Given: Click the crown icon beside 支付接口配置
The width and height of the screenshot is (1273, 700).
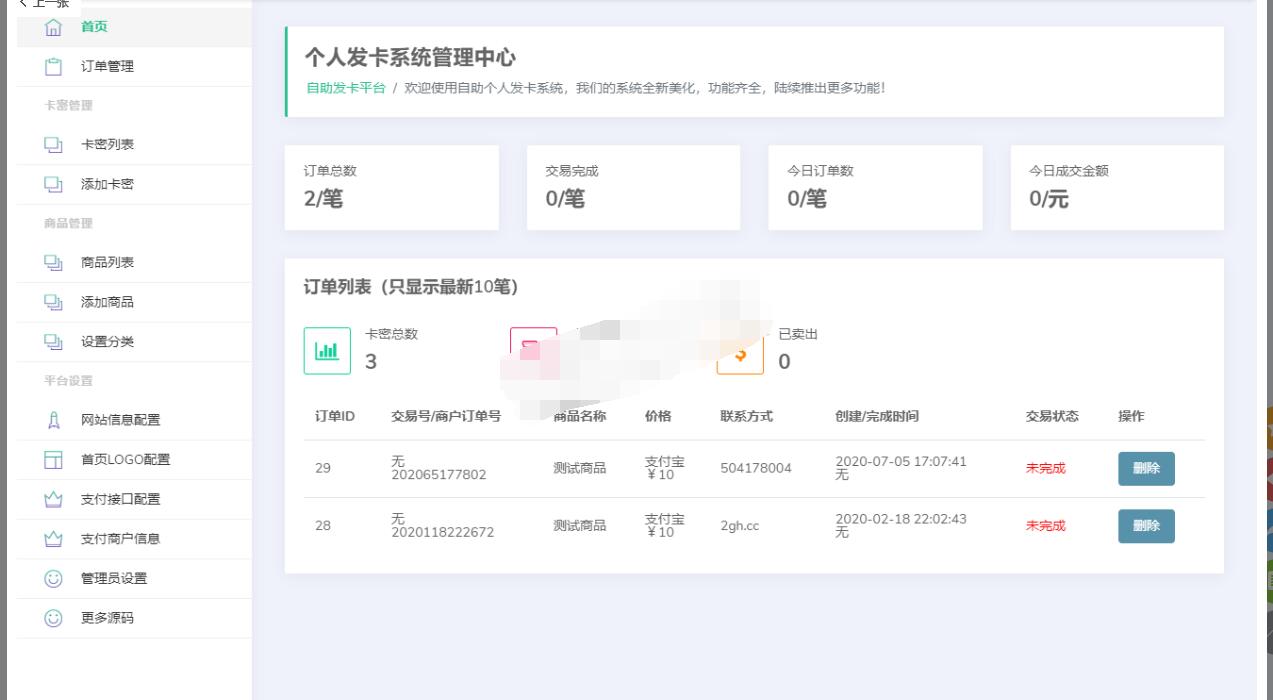Looking at the screenshot, I should (53, 499).
